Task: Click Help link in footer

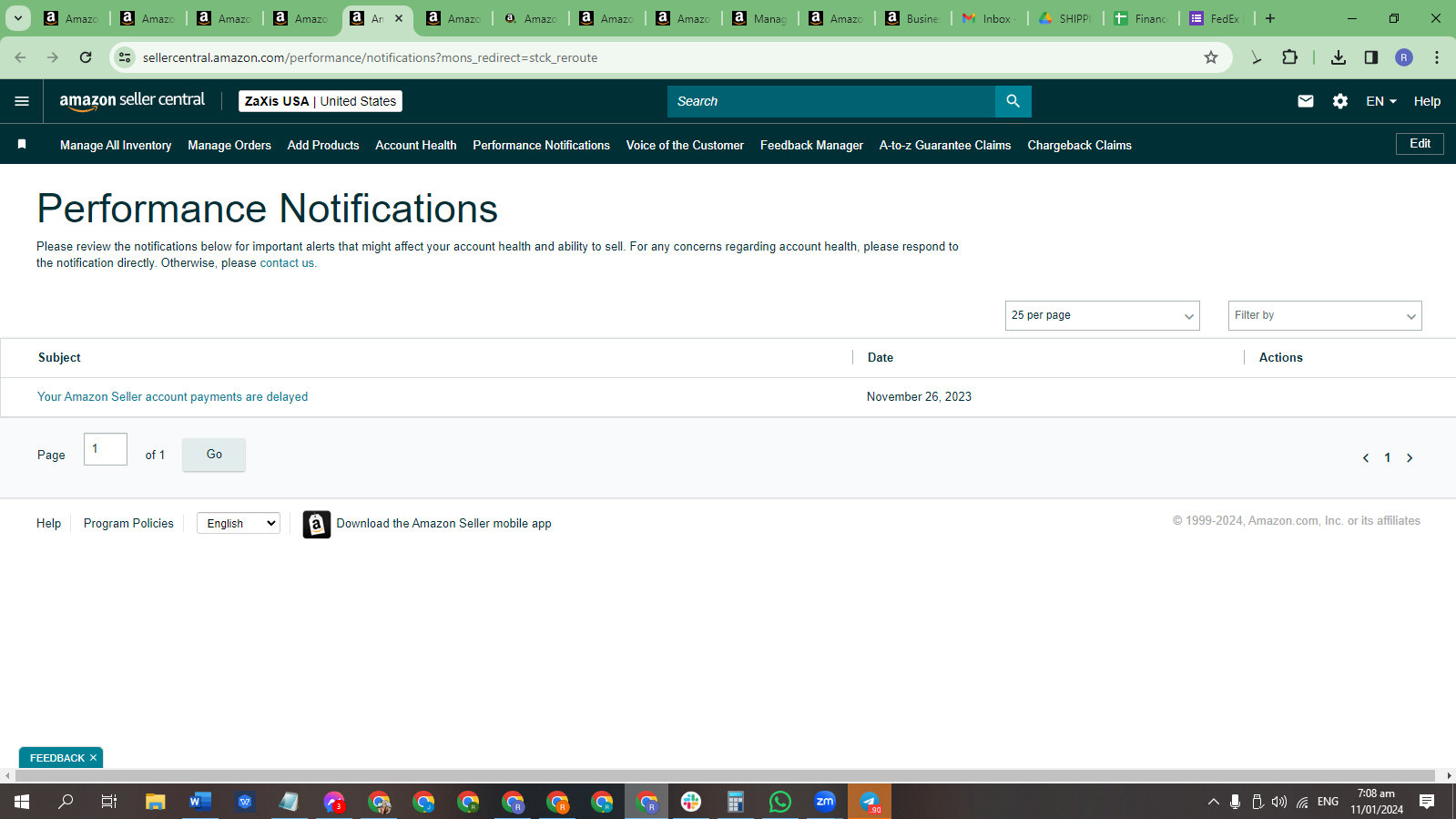Action: click(x=48, y=523)
